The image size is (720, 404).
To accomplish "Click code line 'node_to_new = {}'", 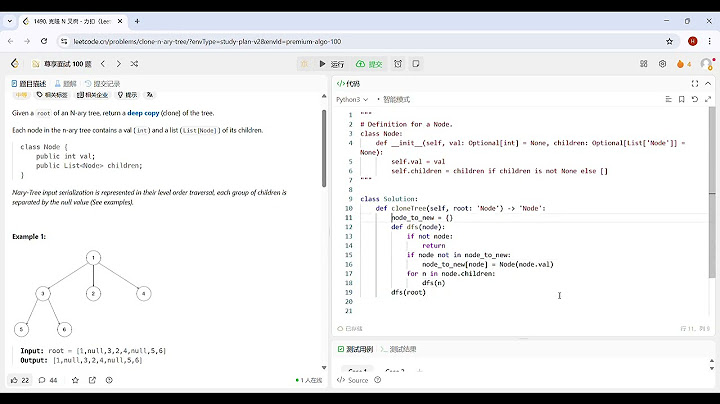I will tap(422, 218).
